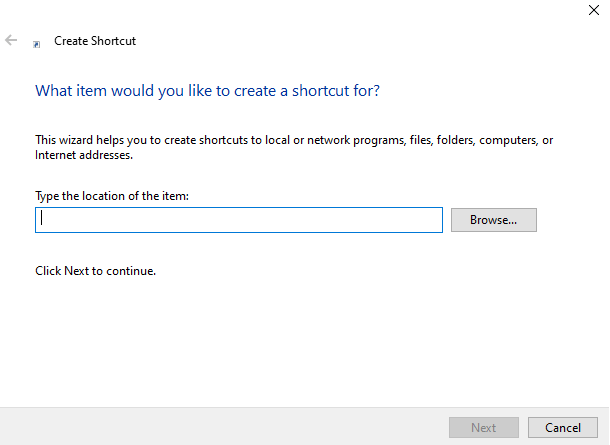Click the blank white area below "Click Next to continue"
610x445 pixels.
coord(300,340)
